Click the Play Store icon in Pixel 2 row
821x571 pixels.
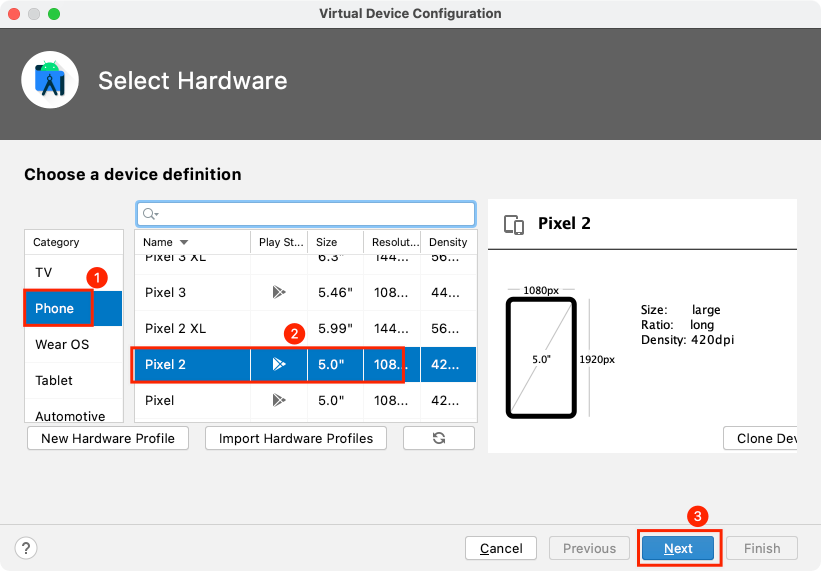pos(278,365)
